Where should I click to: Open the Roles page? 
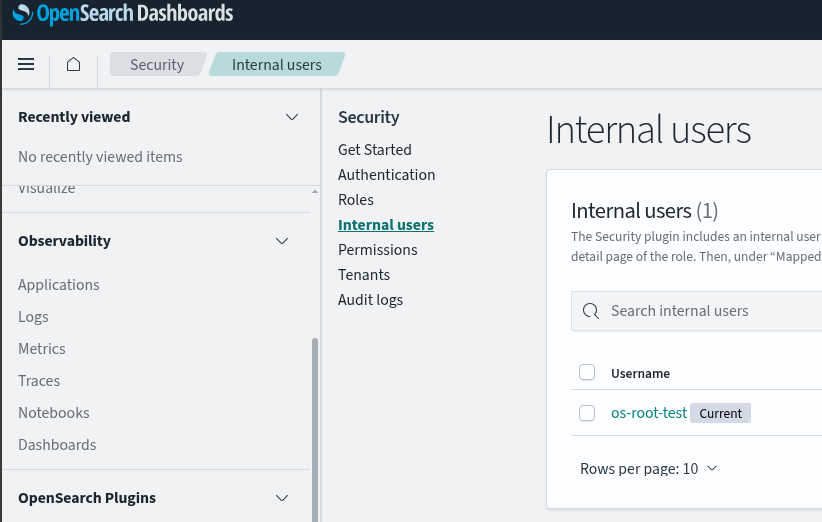[355, 200]
